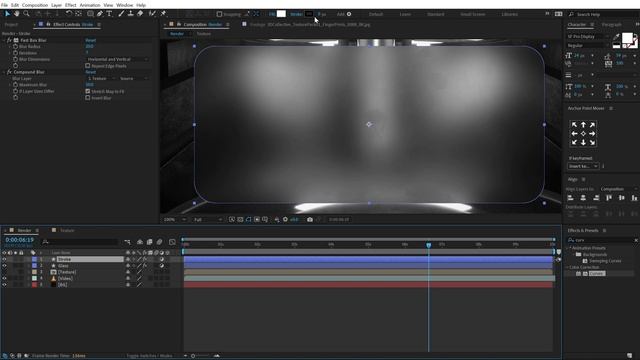Open viewer resolution Full dropdown
Image resolution: width=640 pixels, height=360 pixels.
pos(208,220)
